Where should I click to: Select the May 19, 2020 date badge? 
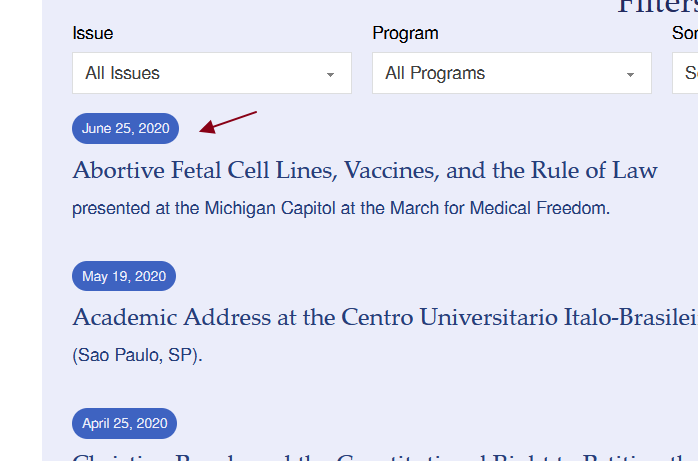[x=124, y=276]
